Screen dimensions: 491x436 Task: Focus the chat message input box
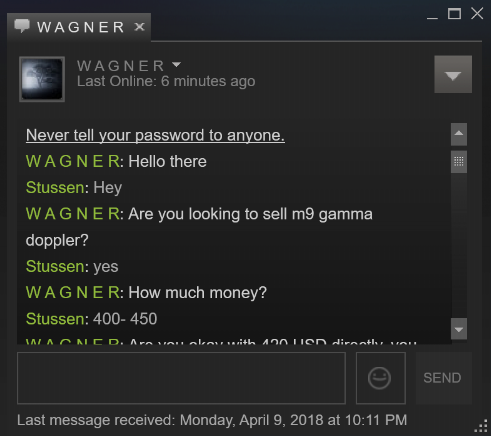[x=181, y=378]
